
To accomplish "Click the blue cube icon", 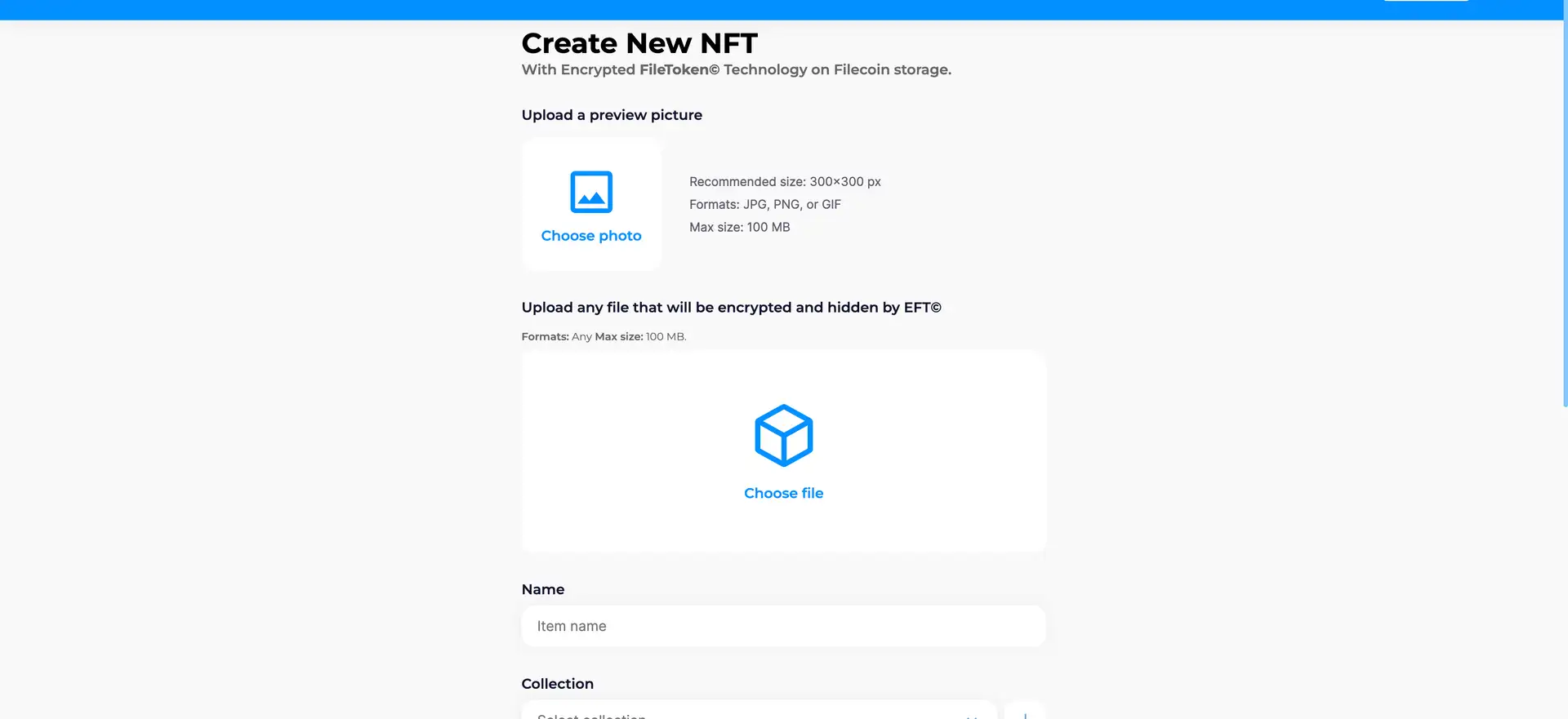I will click(x=783, y=436).
